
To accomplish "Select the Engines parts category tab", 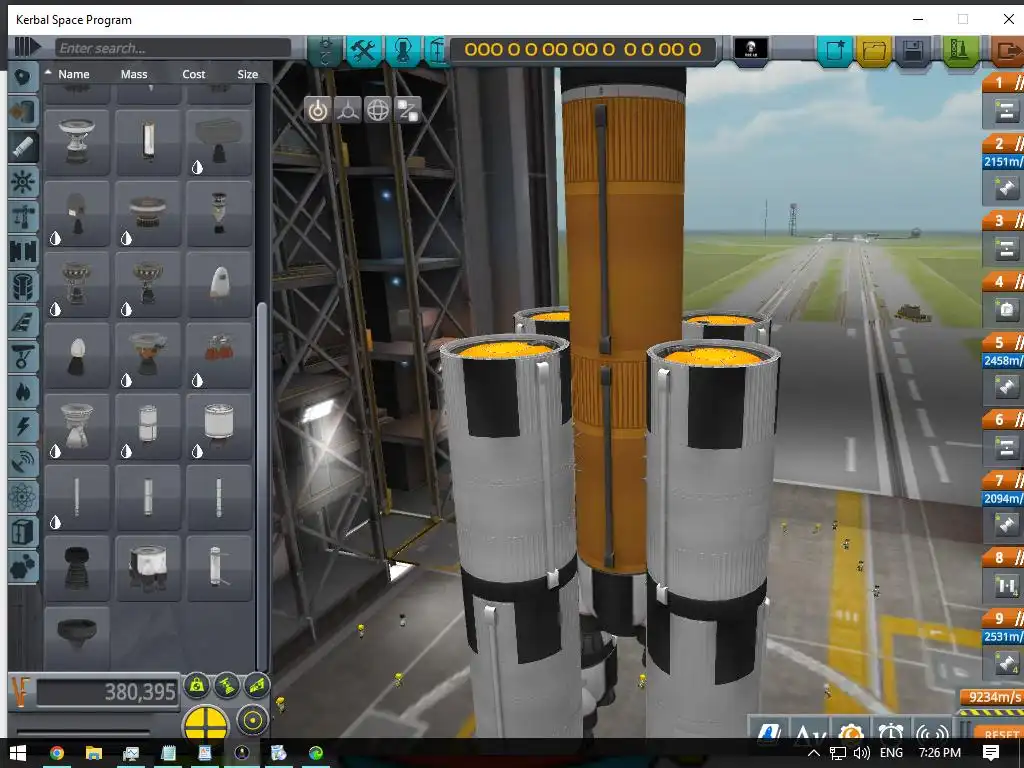I will pyautogui.click(x=24, y=147).
